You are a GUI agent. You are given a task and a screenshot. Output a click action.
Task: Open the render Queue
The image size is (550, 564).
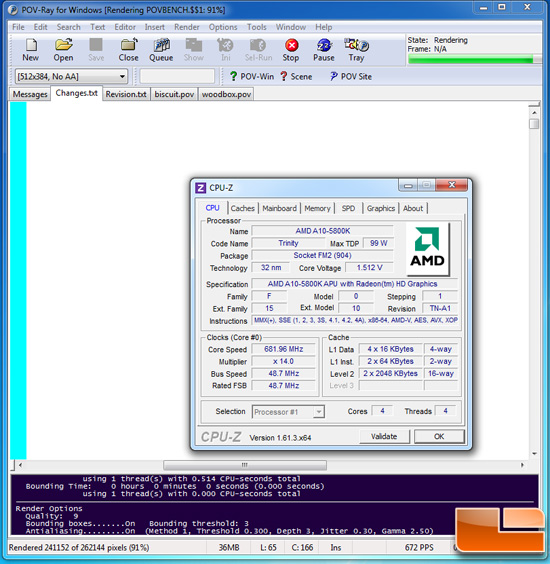coord(161,50)
